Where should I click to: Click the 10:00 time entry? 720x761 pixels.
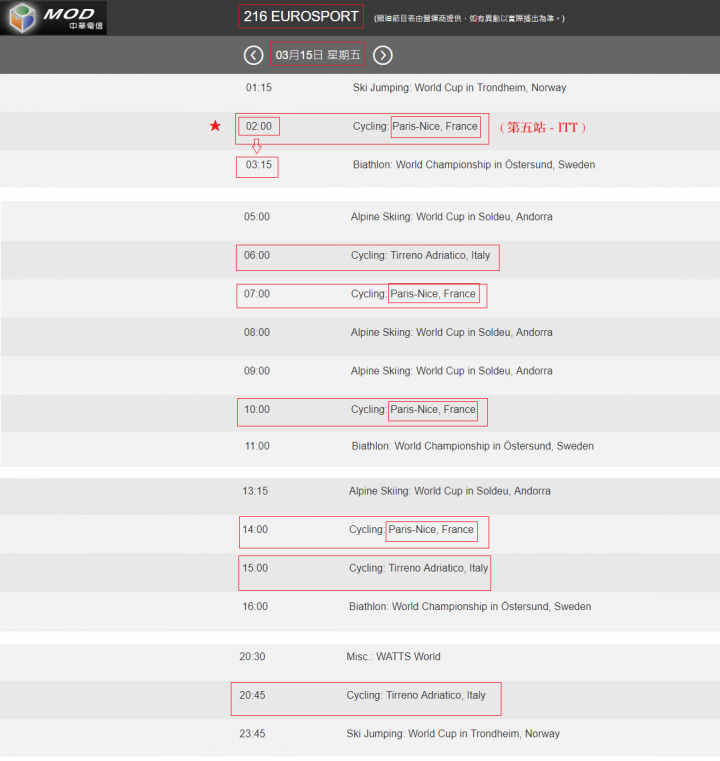point(257,409)
